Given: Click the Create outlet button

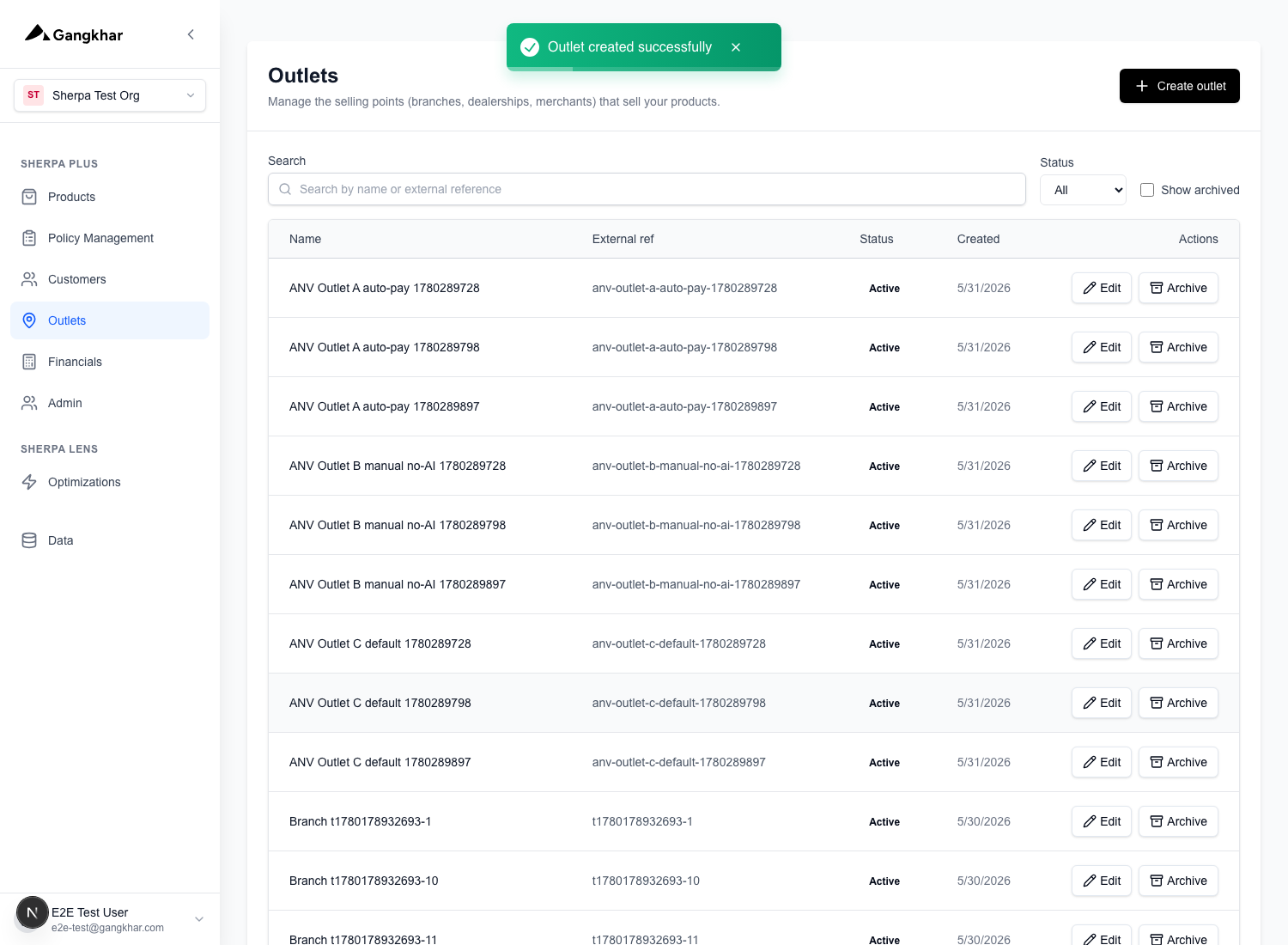Looking at the screenshot, I should tap(1180, 86).
